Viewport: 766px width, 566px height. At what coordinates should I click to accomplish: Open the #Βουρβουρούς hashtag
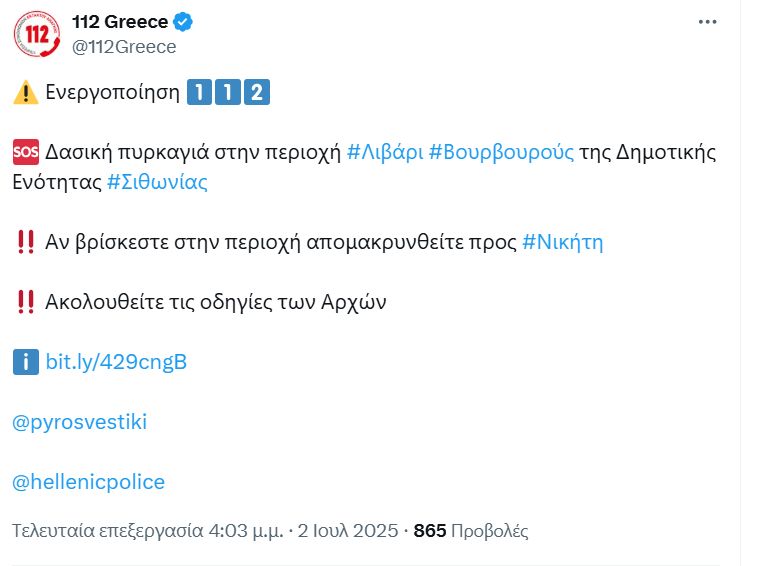(501, 152)
